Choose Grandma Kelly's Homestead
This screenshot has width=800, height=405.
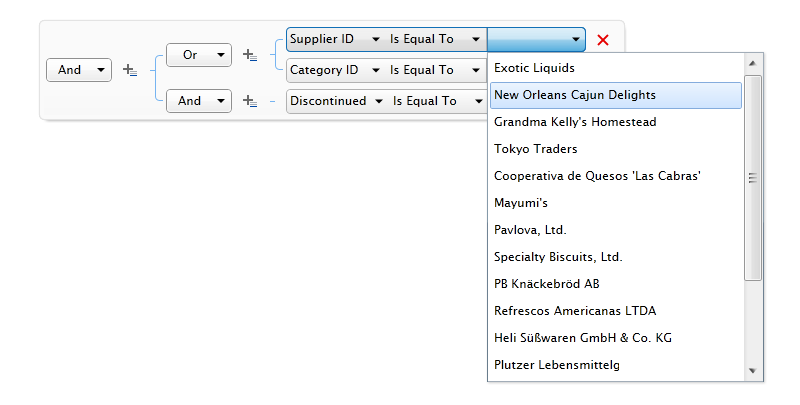[616, 122]
